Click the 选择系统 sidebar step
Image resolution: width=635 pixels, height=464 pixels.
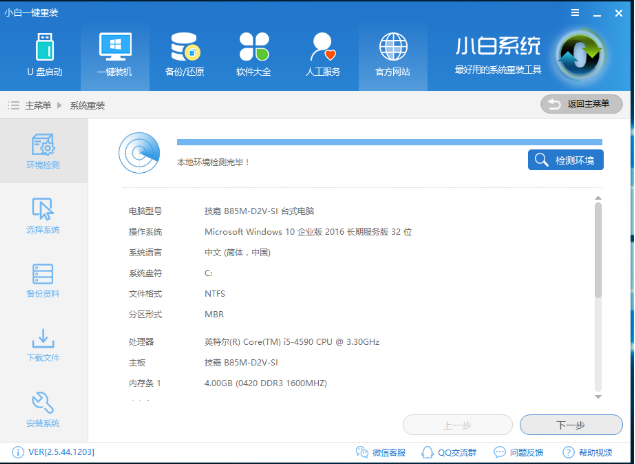pos(43,215)
